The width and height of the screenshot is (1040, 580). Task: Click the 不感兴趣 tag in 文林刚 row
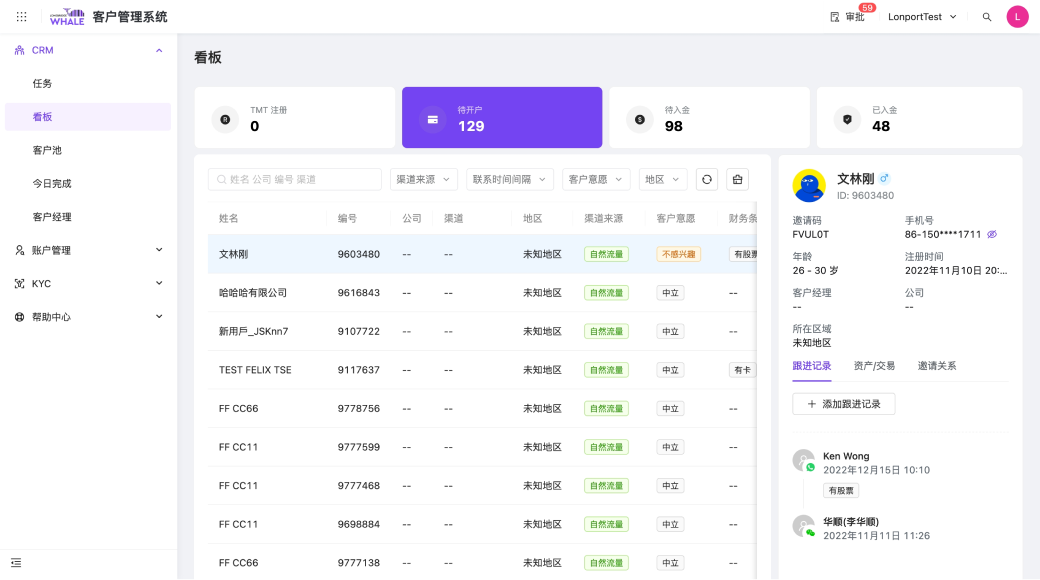coord(679,254)
